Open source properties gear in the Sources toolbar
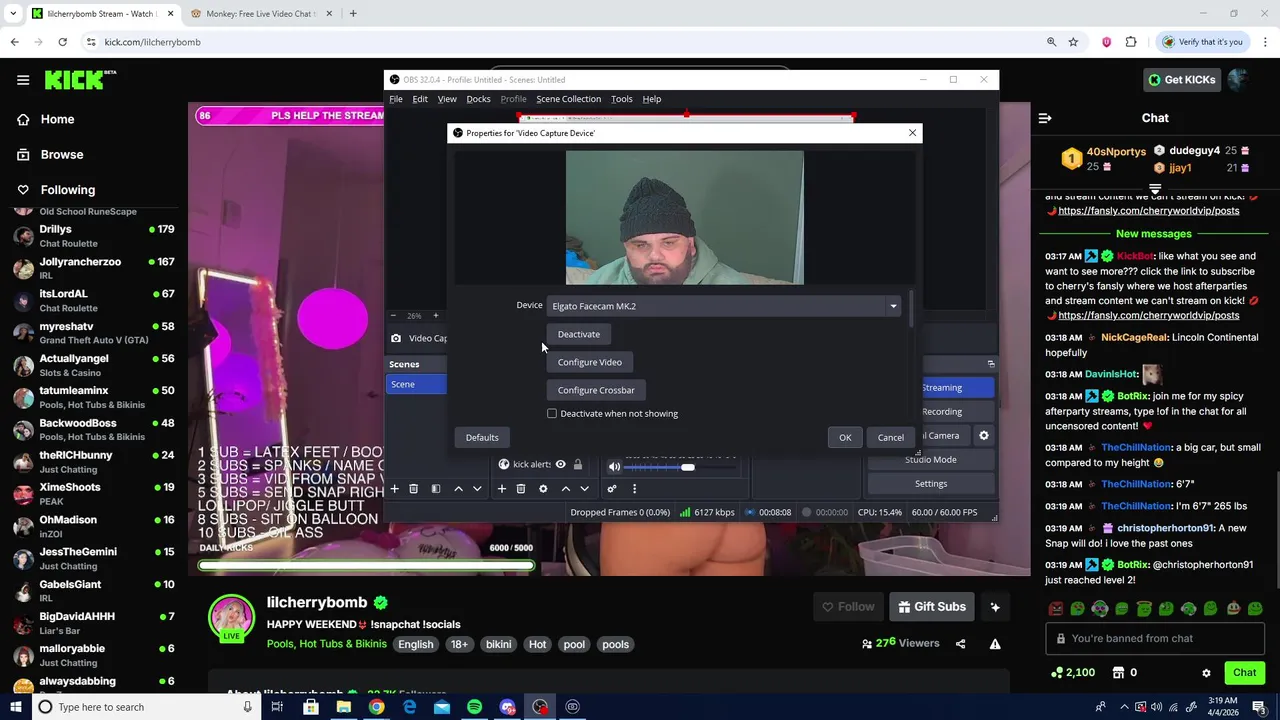 (543, 489)
